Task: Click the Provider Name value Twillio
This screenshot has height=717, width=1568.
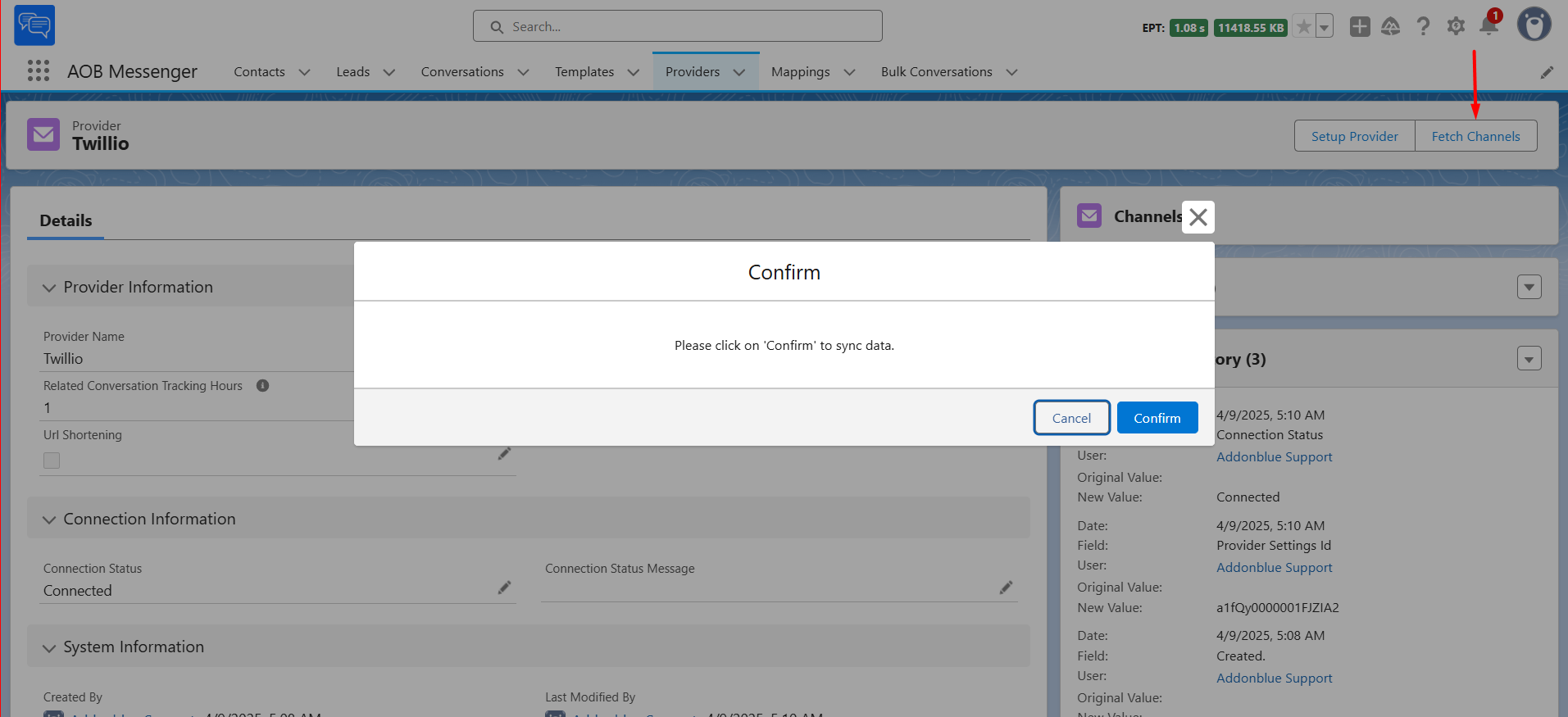Action: tap(63, 359)
